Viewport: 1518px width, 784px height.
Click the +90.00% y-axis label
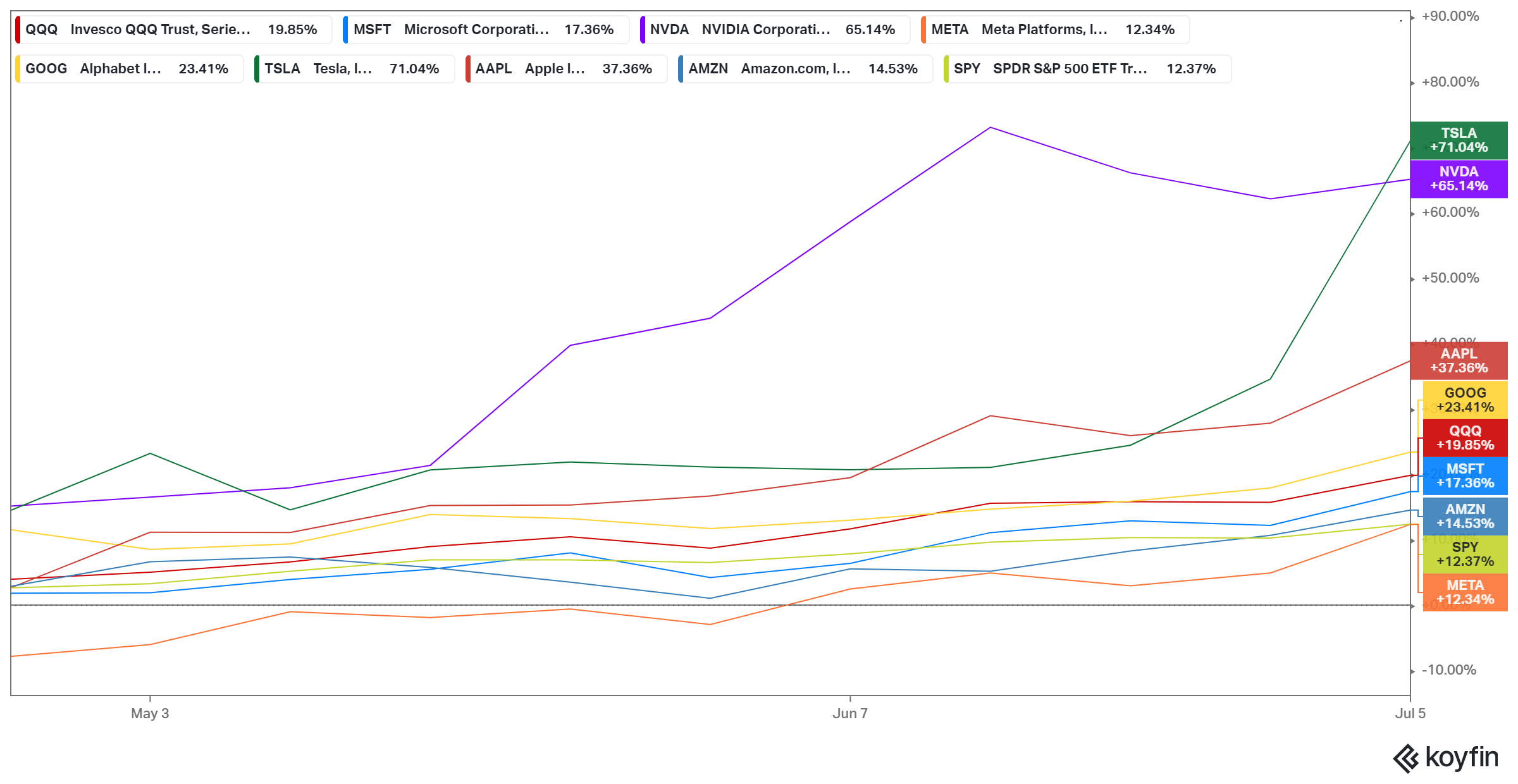[1450, 16]
